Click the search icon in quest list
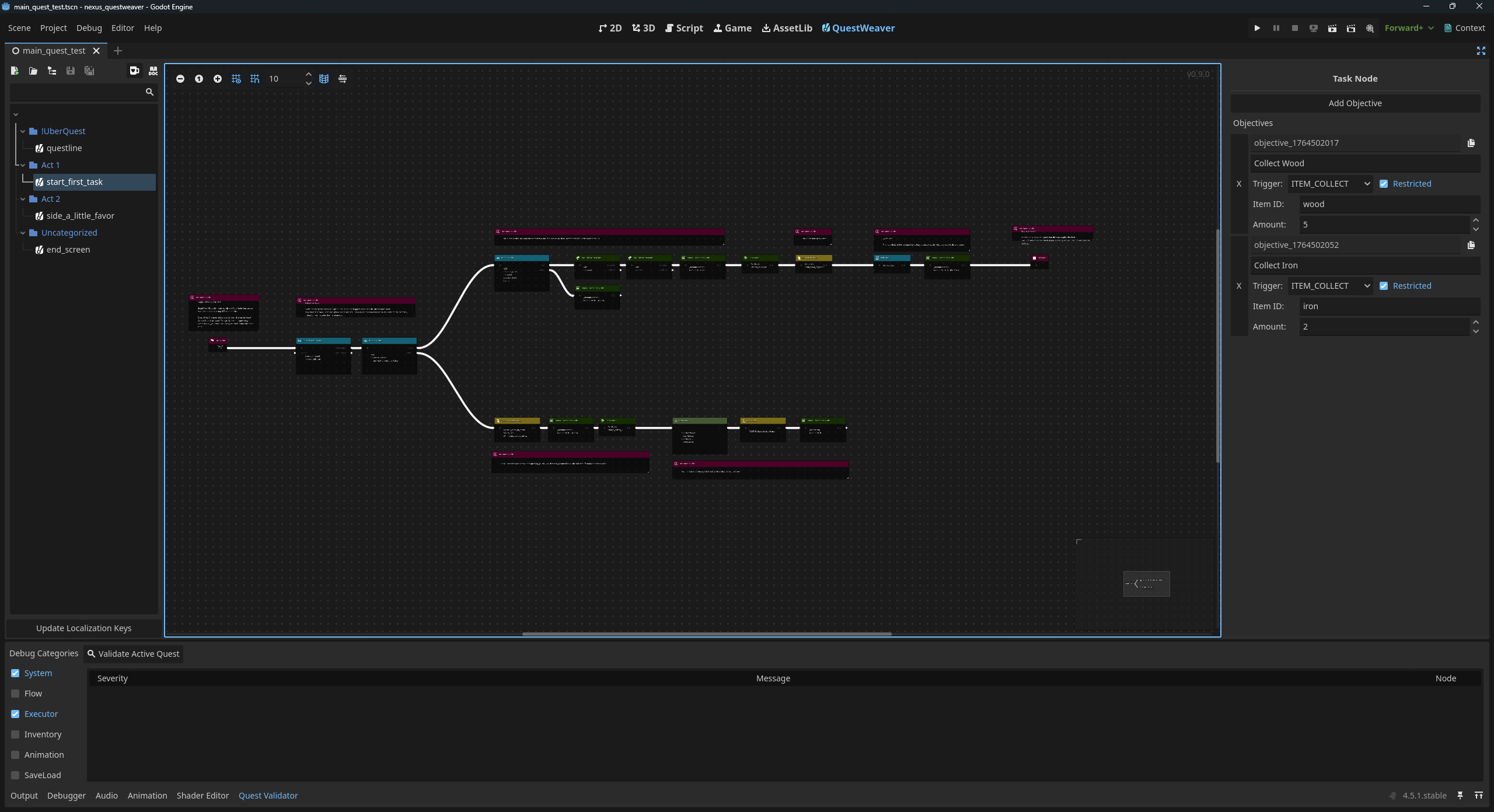Screen dimensions: 1494x812 (x=149, y=92)
